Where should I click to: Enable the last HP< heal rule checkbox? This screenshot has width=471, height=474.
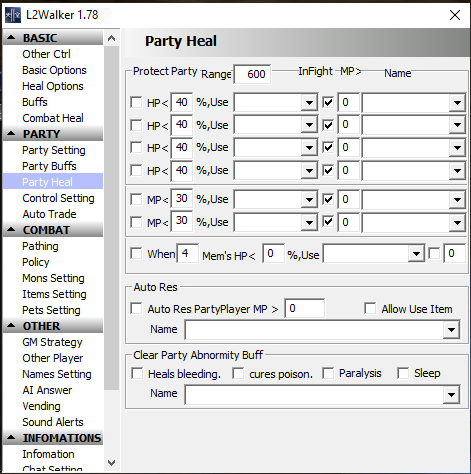click(x=136, y=170)
